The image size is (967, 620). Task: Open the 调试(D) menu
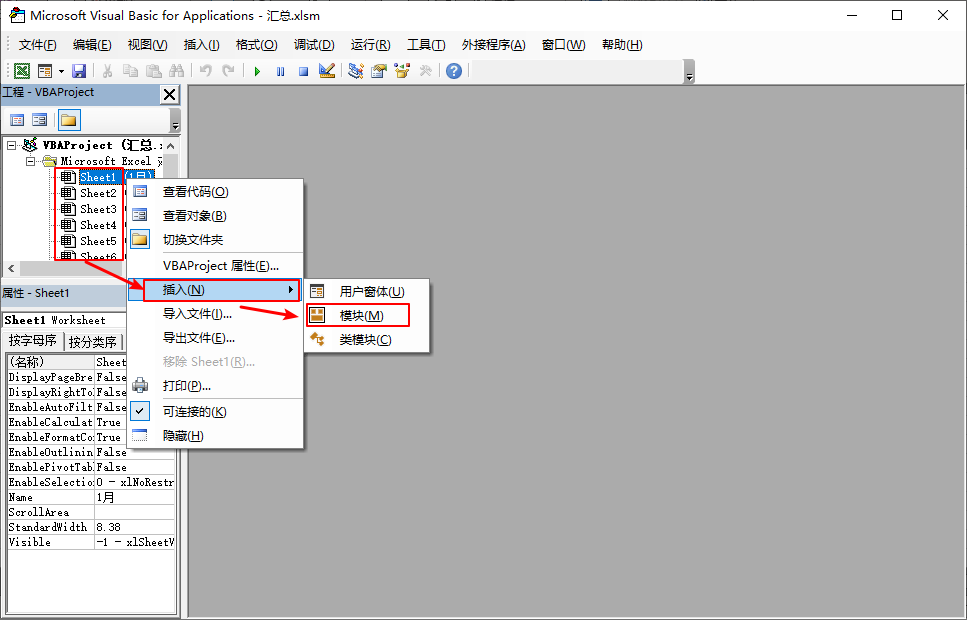[314, 45]
